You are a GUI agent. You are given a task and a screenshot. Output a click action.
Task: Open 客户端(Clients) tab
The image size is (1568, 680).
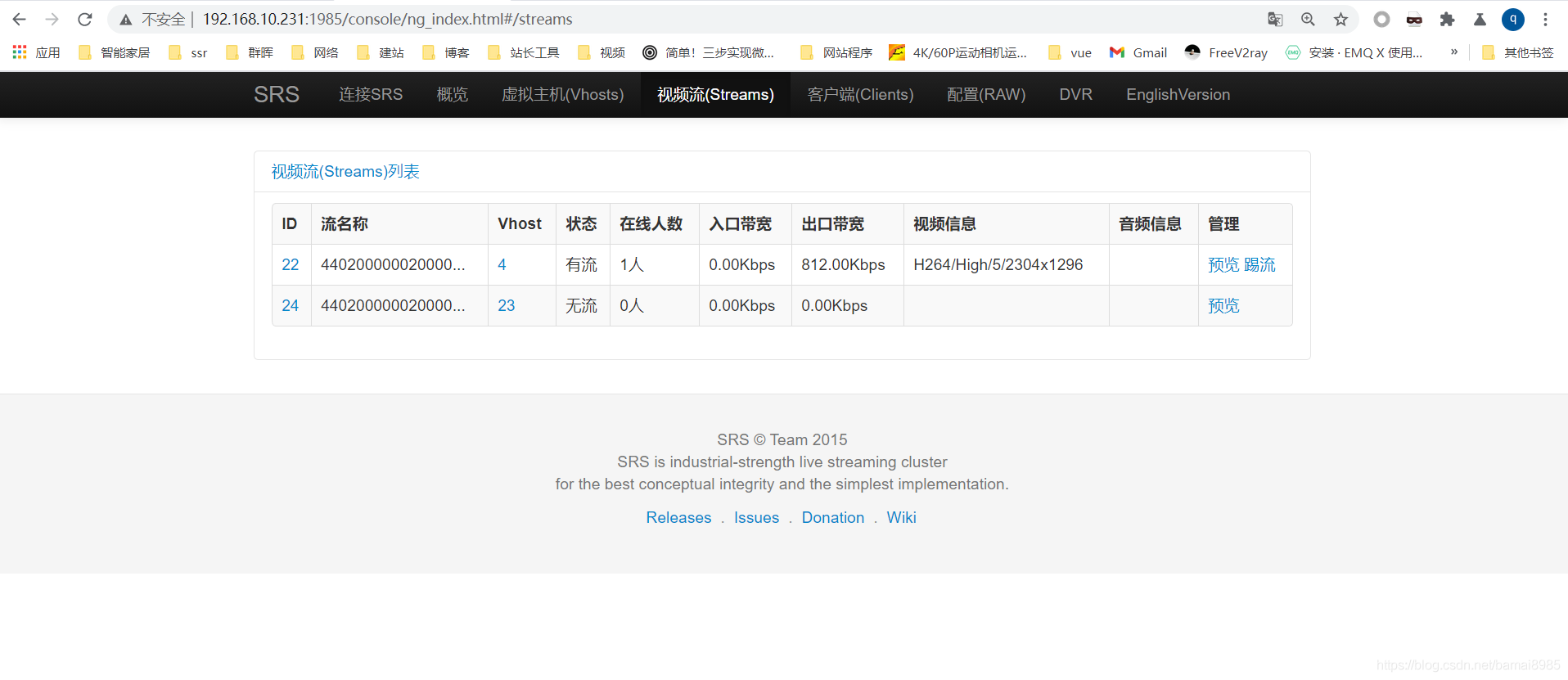click(861, 94)
